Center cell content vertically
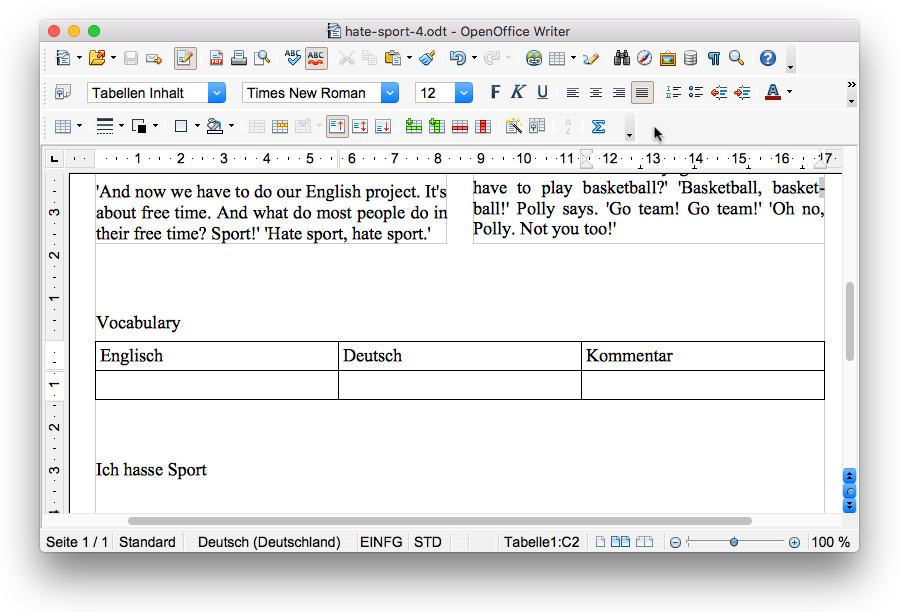The height and width of the screenshot is (612, 899). (360, 126)
